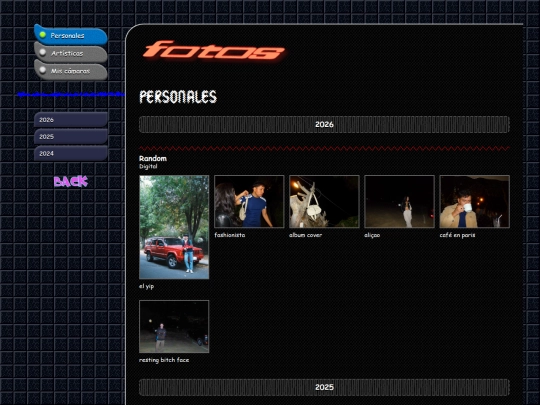Screen dimensions: 540x405
Task: Click the 'album cover' caption
Action: [x=305, y=235]
